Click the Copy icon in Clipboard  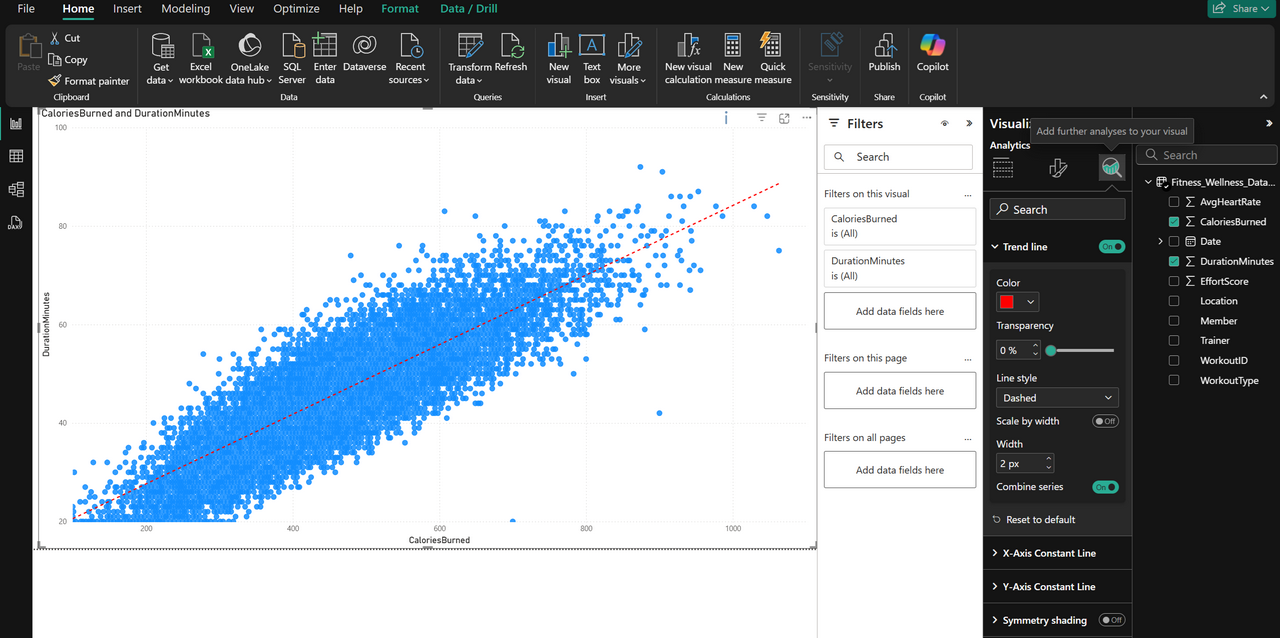(x=55, y=60)
